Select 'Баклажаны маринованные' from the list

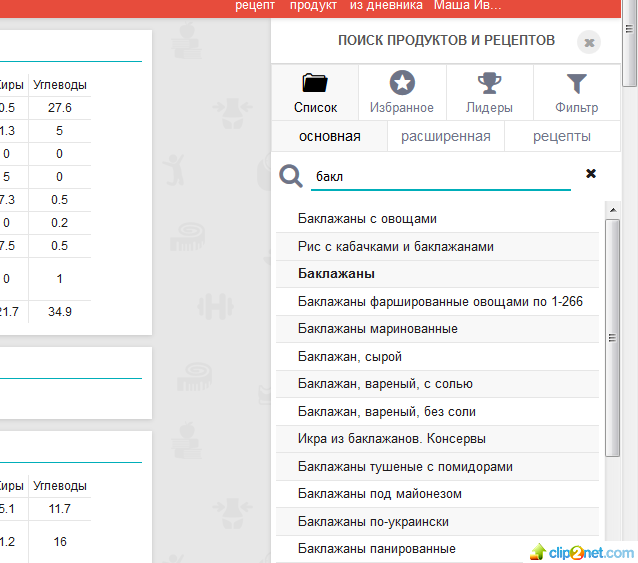(377, 329)
